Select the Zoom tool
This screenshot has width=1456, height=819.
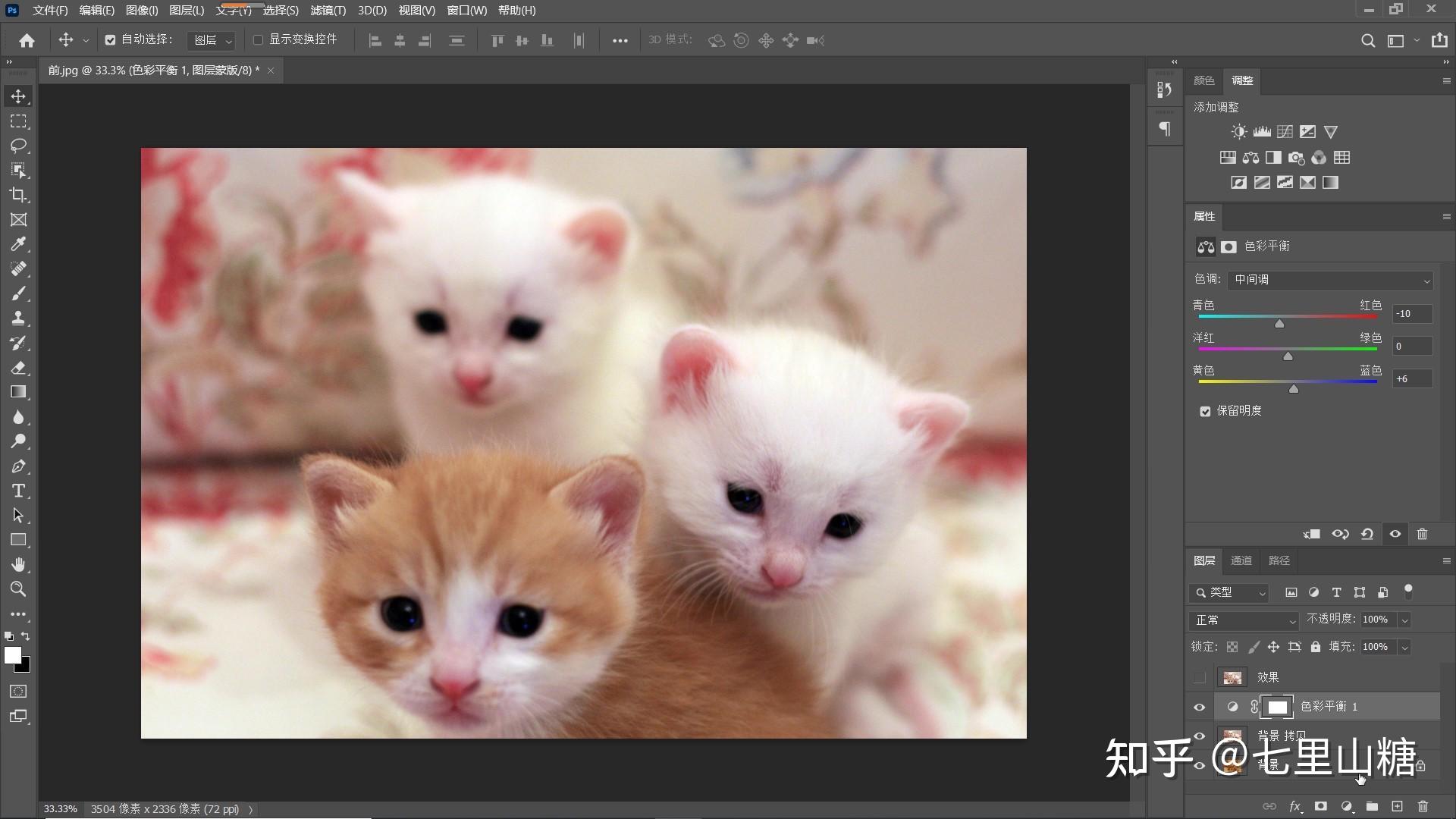pyautogui.click(x=18, y=589)
